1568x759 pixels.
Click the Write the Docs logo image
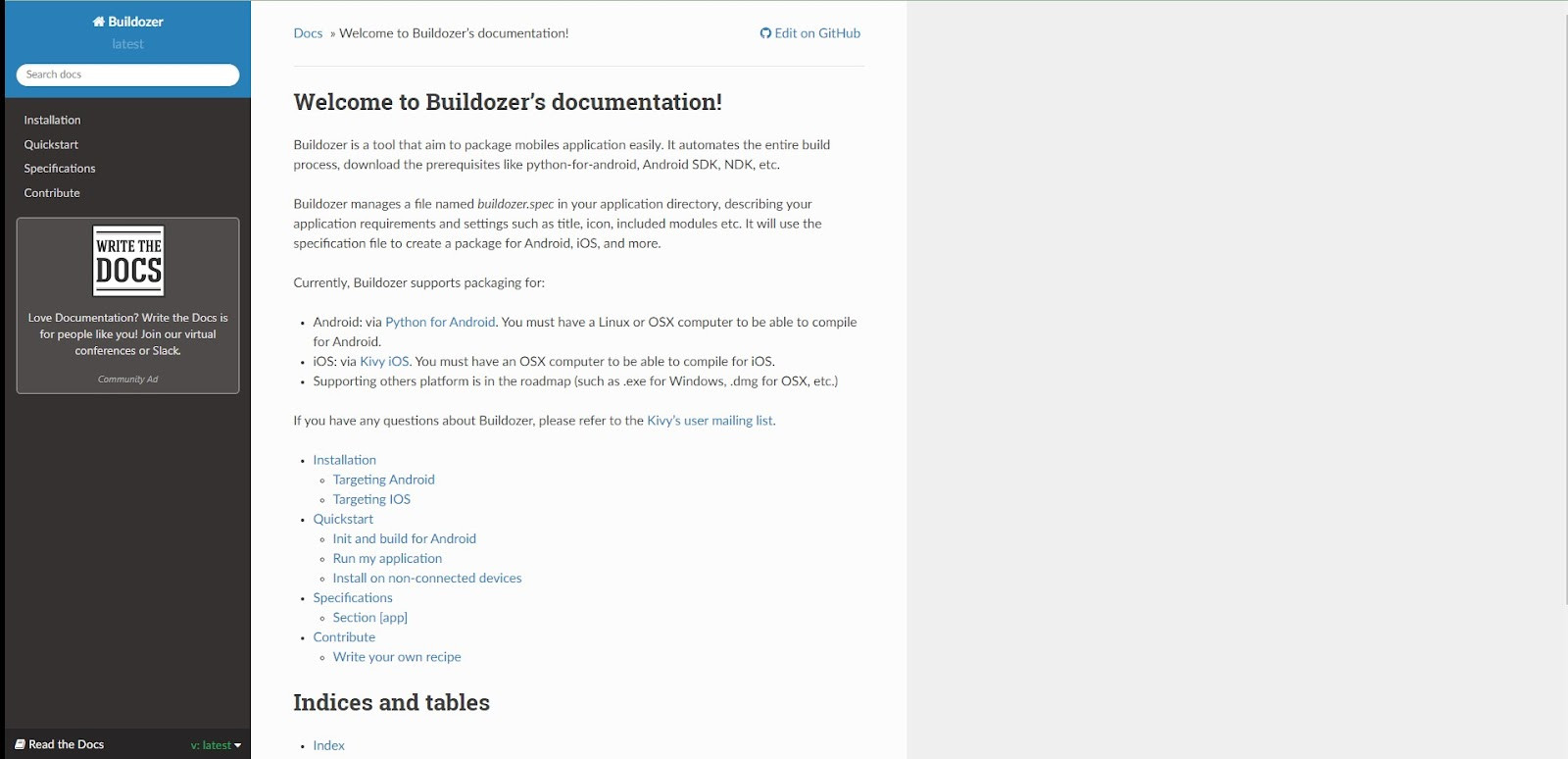pyautogui.click(x=128, y=261)
